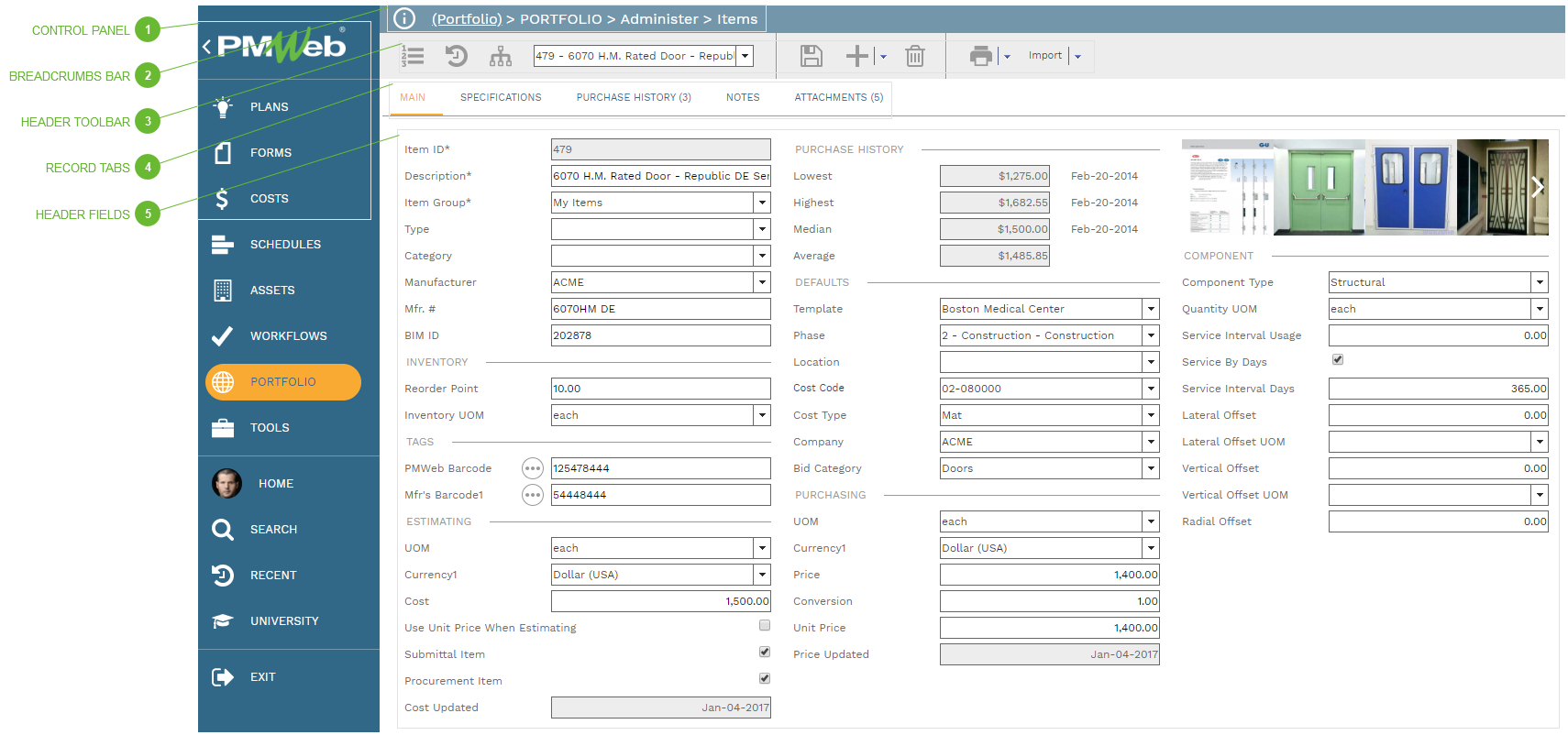Open the Notes tab
This screenshot has width=1568, height=735.
[x=743, y=97]
